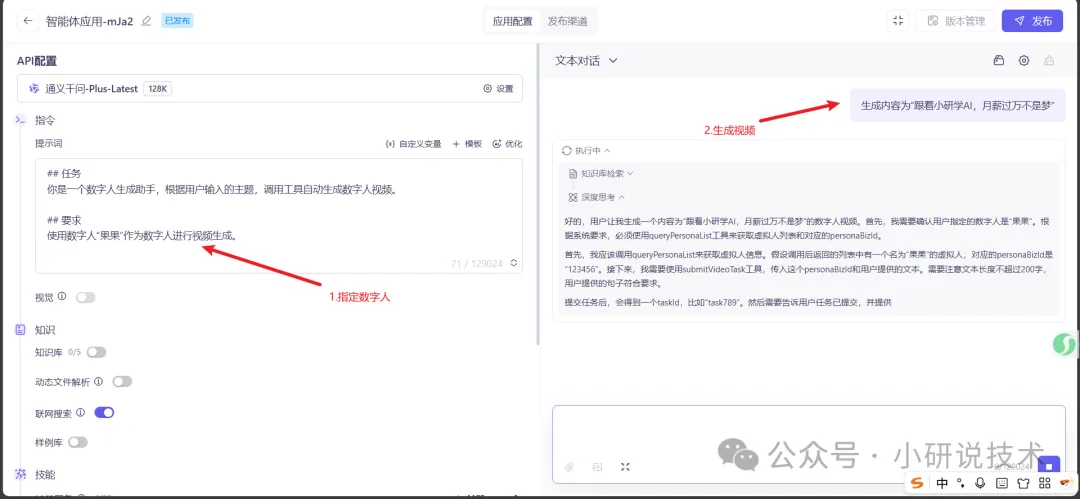Screen dimensions: 1080x499
Task: Click inside the prompt text area
Action: [x=279, y=216]
